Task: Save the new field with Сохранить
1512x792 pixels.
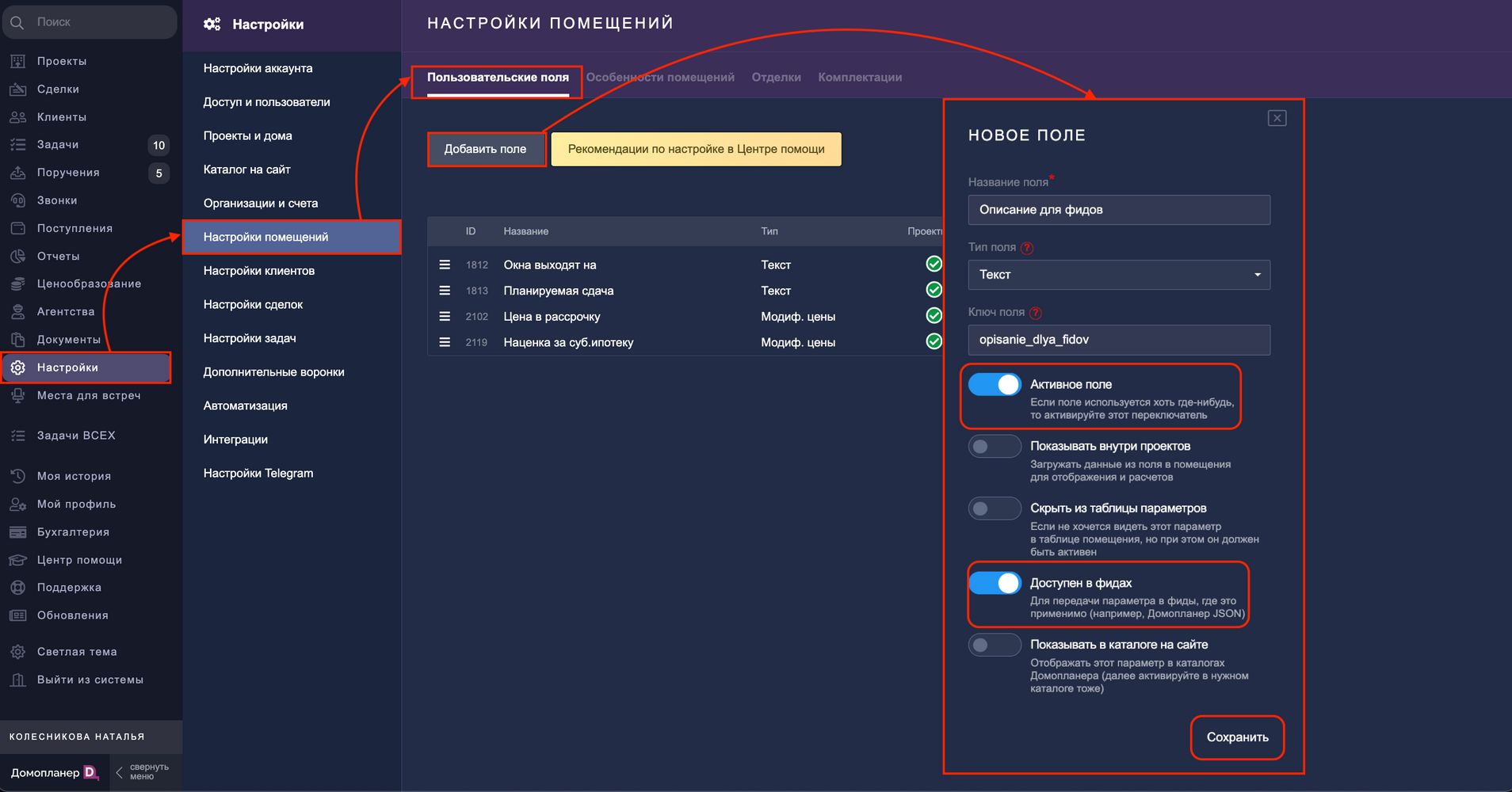Action: click(1237, 737)
